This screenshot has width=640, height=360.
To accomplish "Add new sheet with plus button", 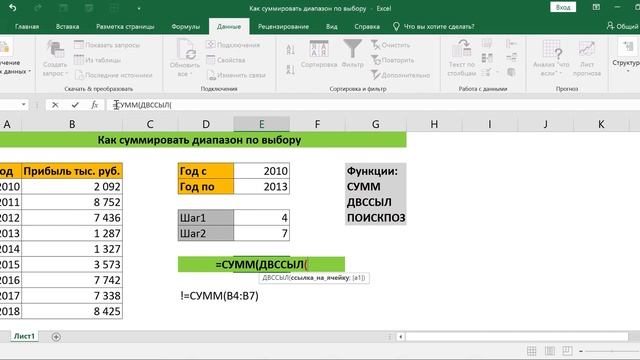I will point(56,337).
